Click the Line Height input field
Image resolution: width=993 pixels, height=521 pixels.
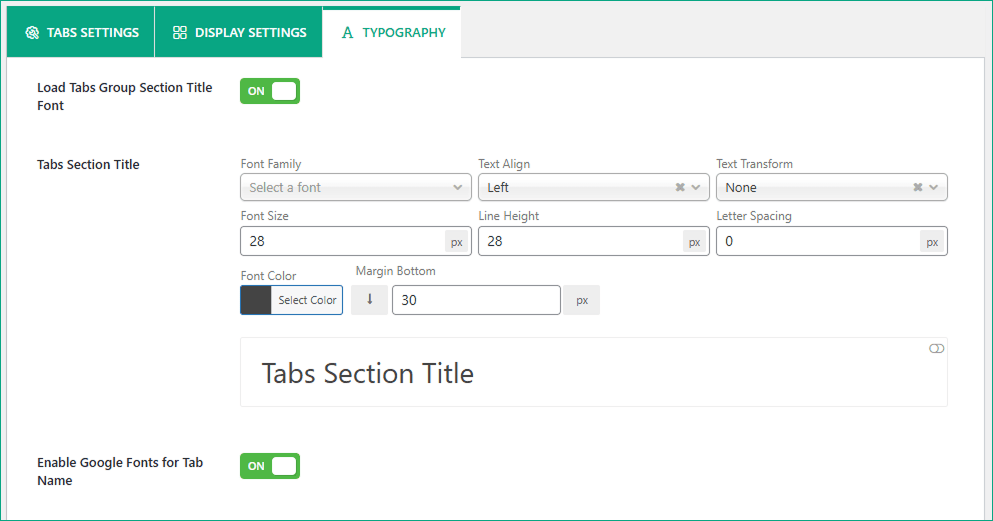point(580,242)
